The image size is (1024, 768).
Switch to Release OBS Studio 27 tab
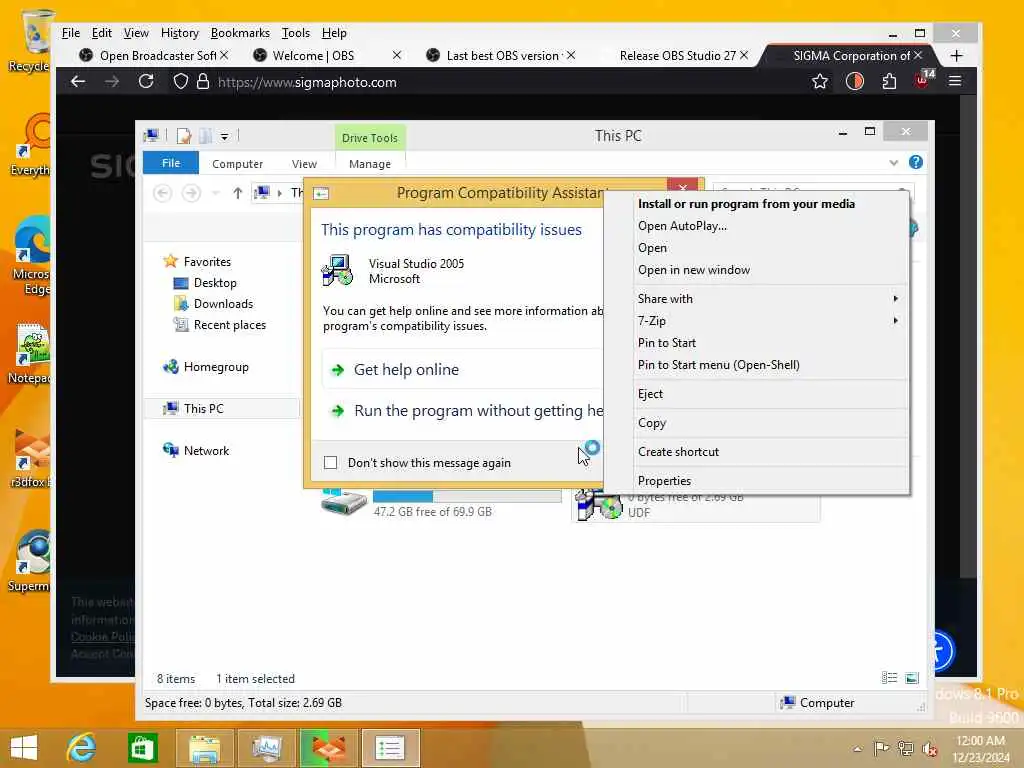pos(677,56)
